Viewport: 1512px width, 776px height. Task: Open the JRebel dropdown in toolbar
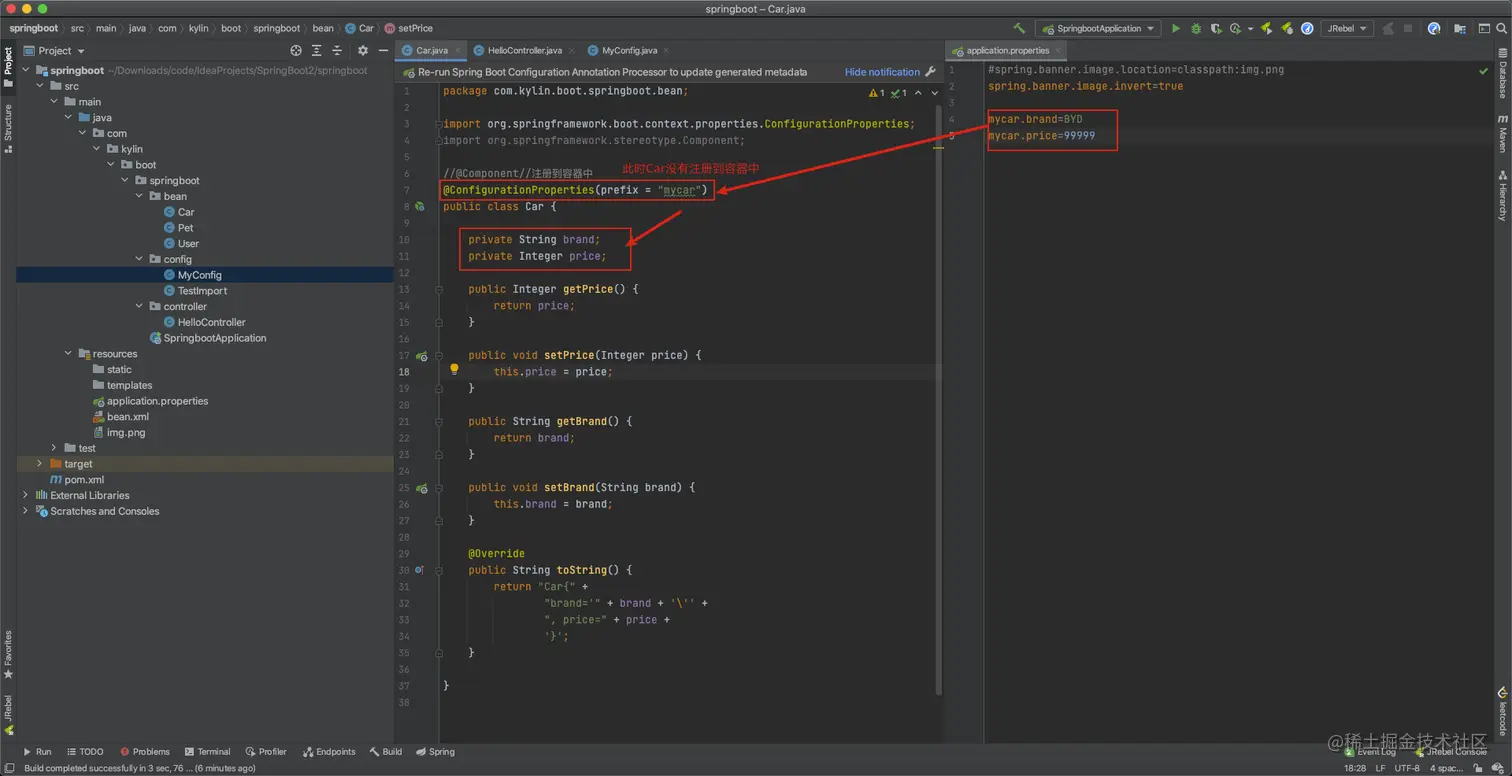tap(1346, 29)
